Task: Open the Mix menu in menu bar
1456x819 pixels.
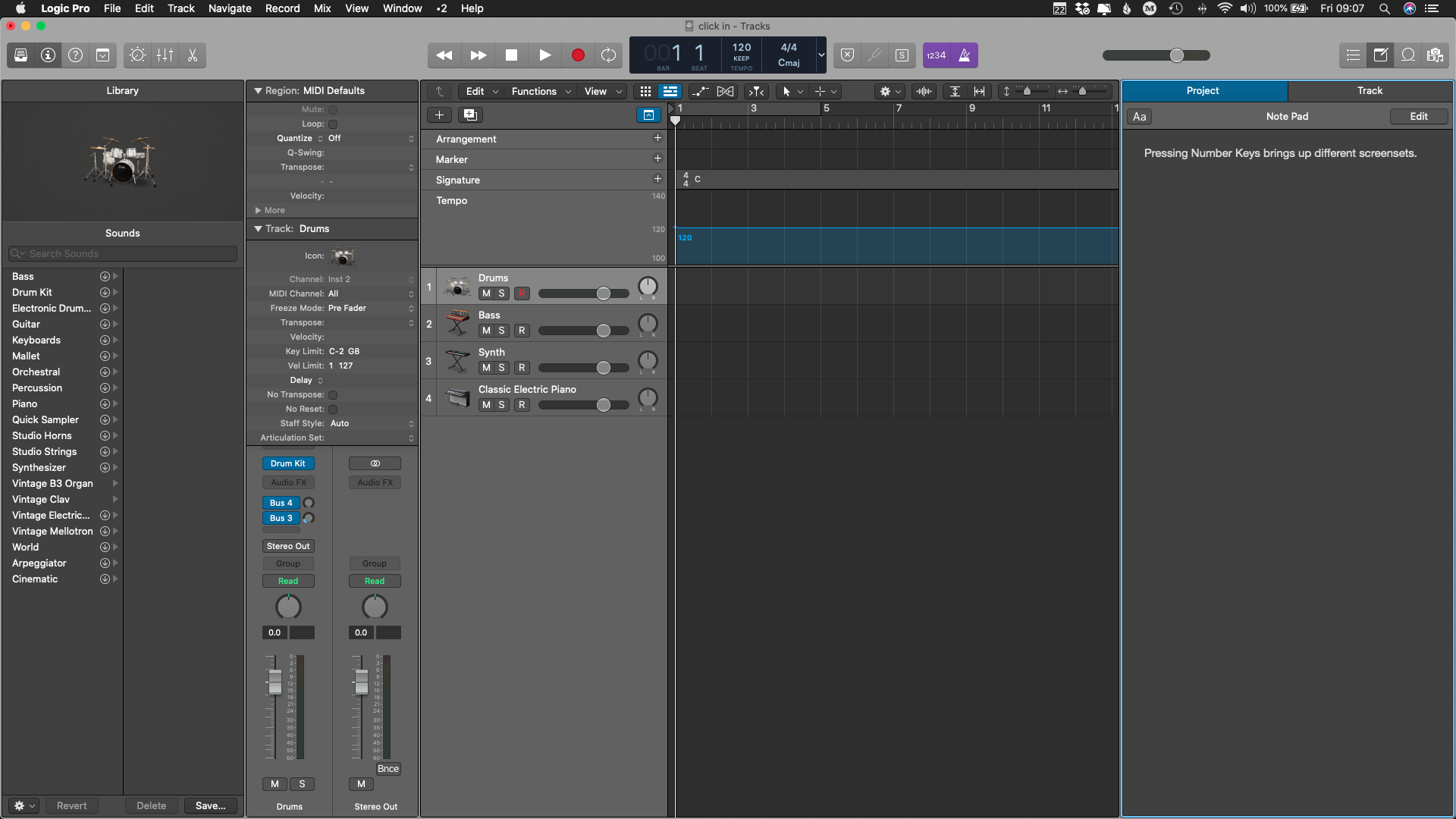Action: click(322, 8)
